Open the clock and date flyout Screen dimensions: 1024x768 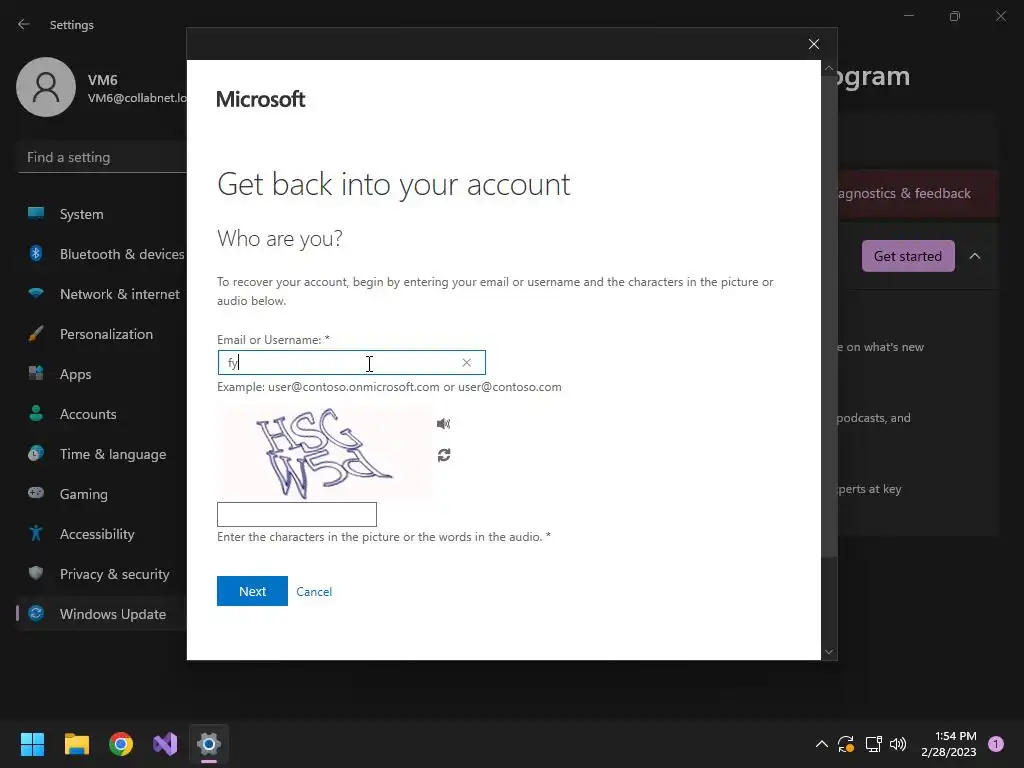[x=949, y=744]
